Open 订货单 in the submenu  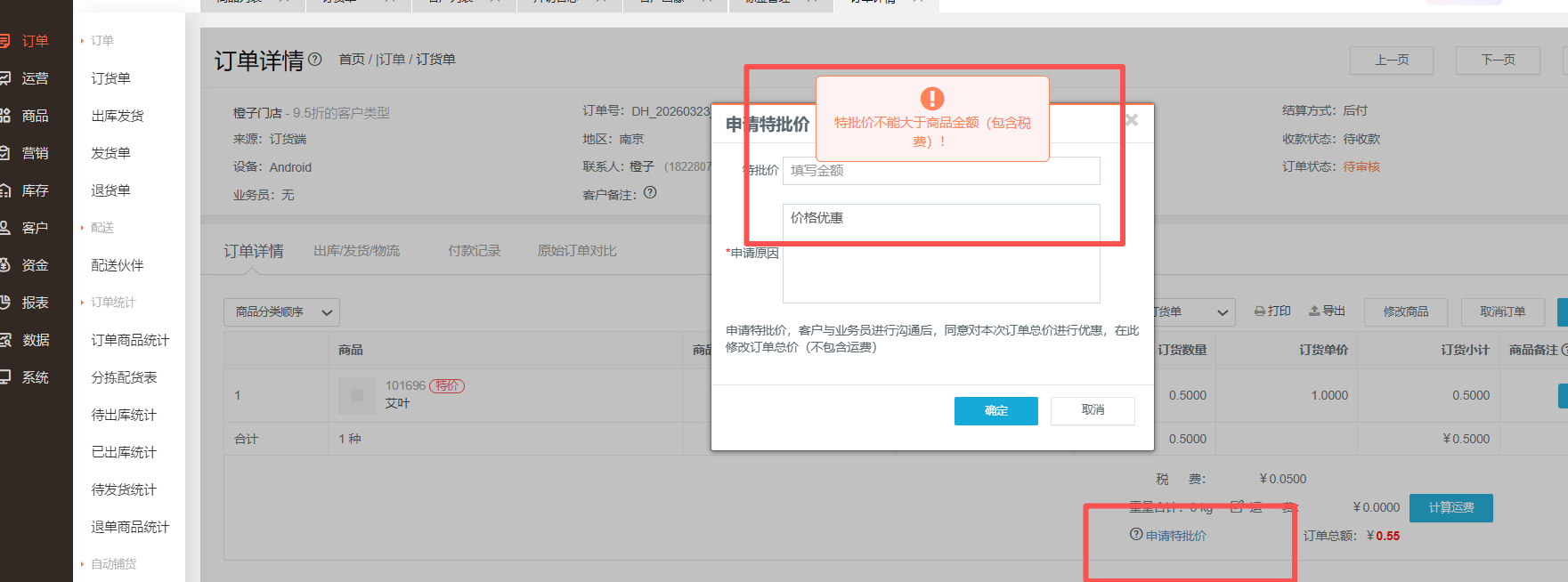tap(111, 78)
